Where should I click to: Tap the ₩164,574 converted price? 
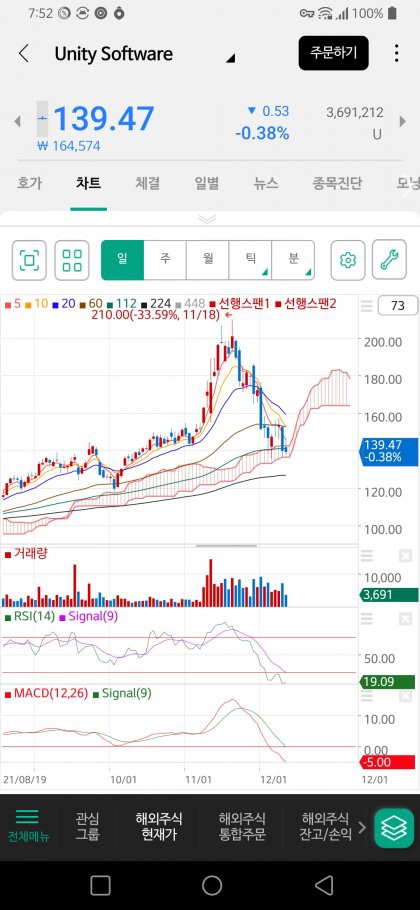68,146
